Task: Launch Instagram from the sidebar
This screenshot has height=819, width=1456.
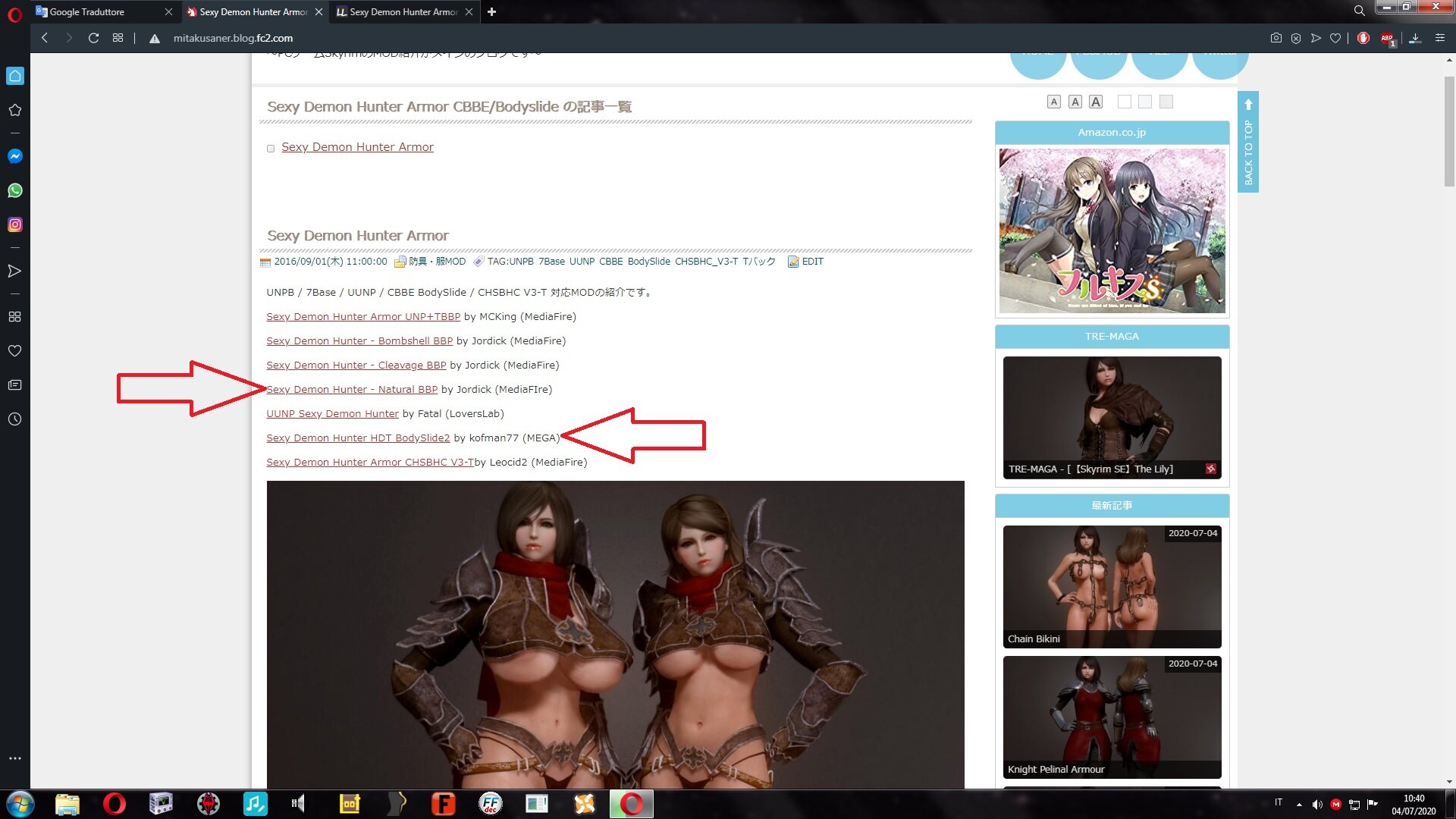Action: pos(15,224)
